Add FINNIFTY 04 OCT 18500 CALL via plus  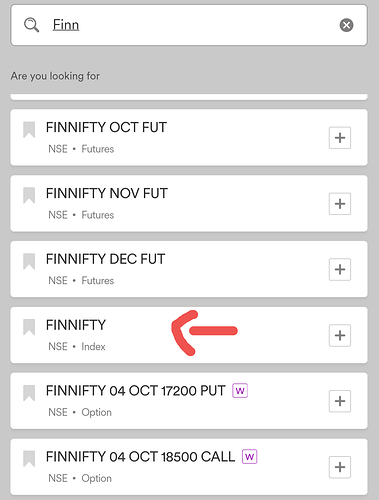340,467
